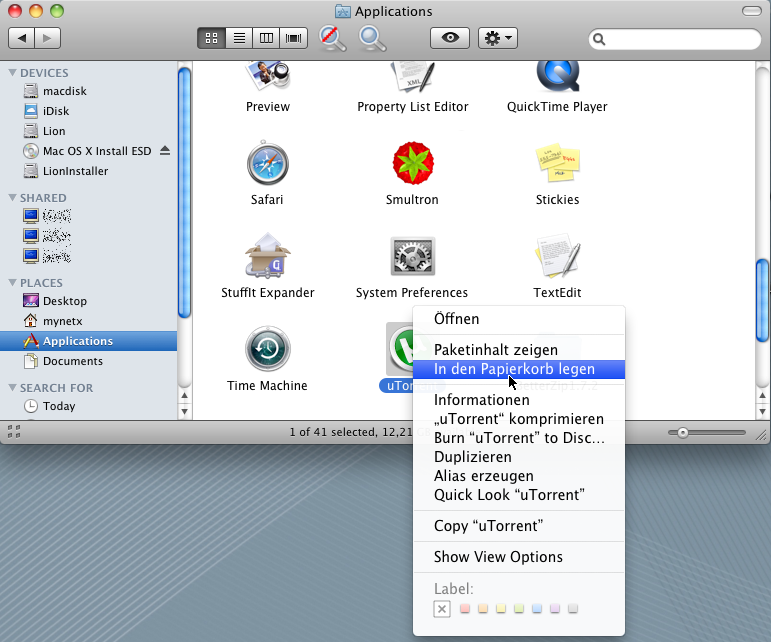The image size is (771, 642).
Task: Collapse the SHARED section
Action: pos(13,198)
